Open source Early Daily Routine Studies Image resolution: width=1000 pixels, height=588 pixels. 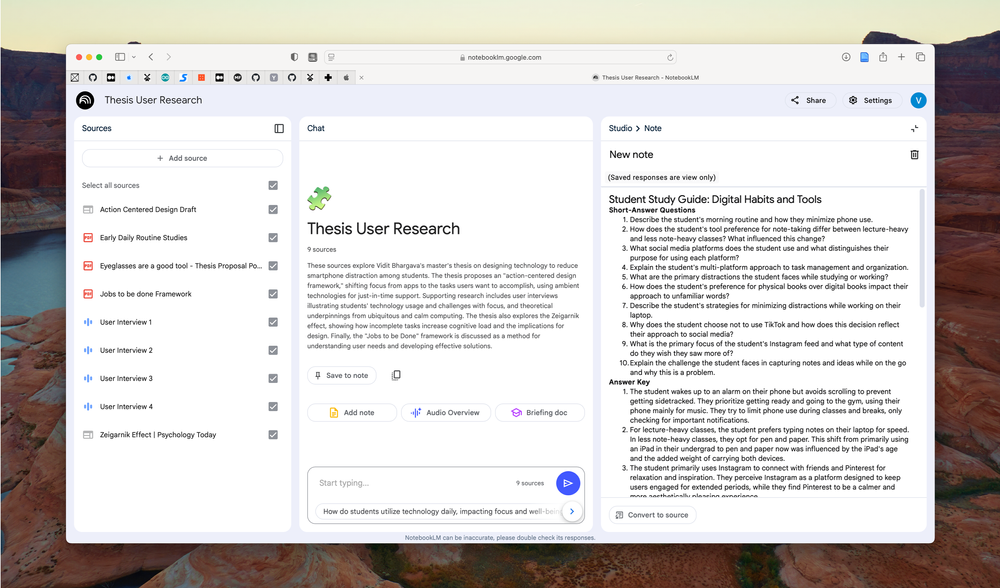[143, 238]
